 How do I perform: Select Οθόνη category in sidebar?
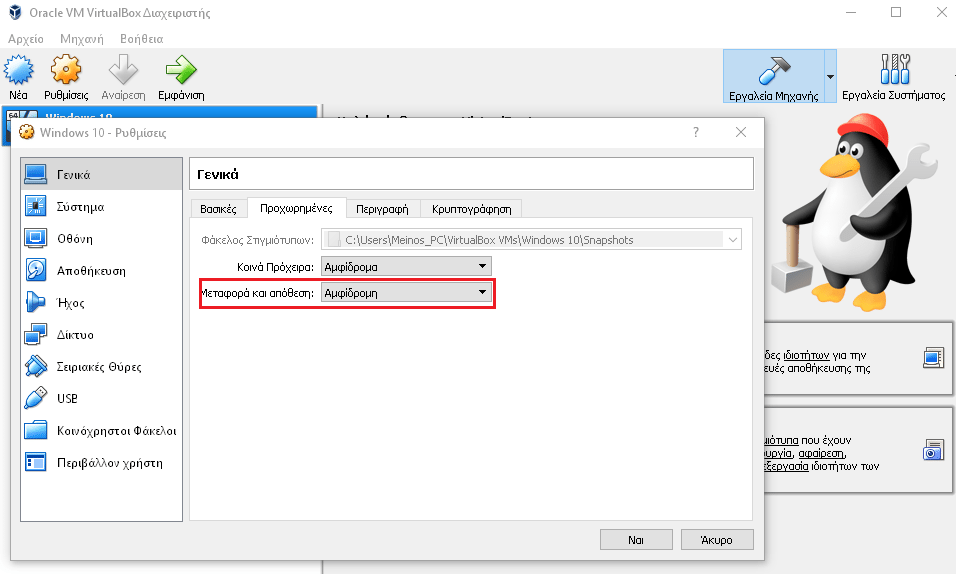tap(101, 239)
